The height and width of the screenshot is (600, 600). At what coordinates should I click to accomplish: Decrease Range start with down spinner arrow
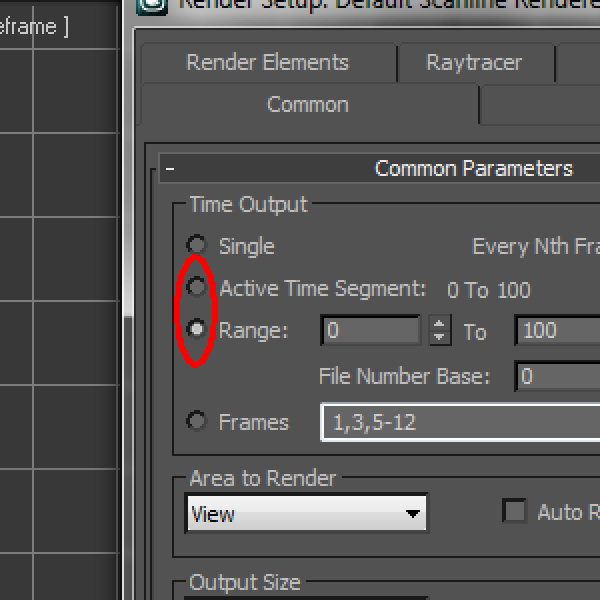point(439,337)
